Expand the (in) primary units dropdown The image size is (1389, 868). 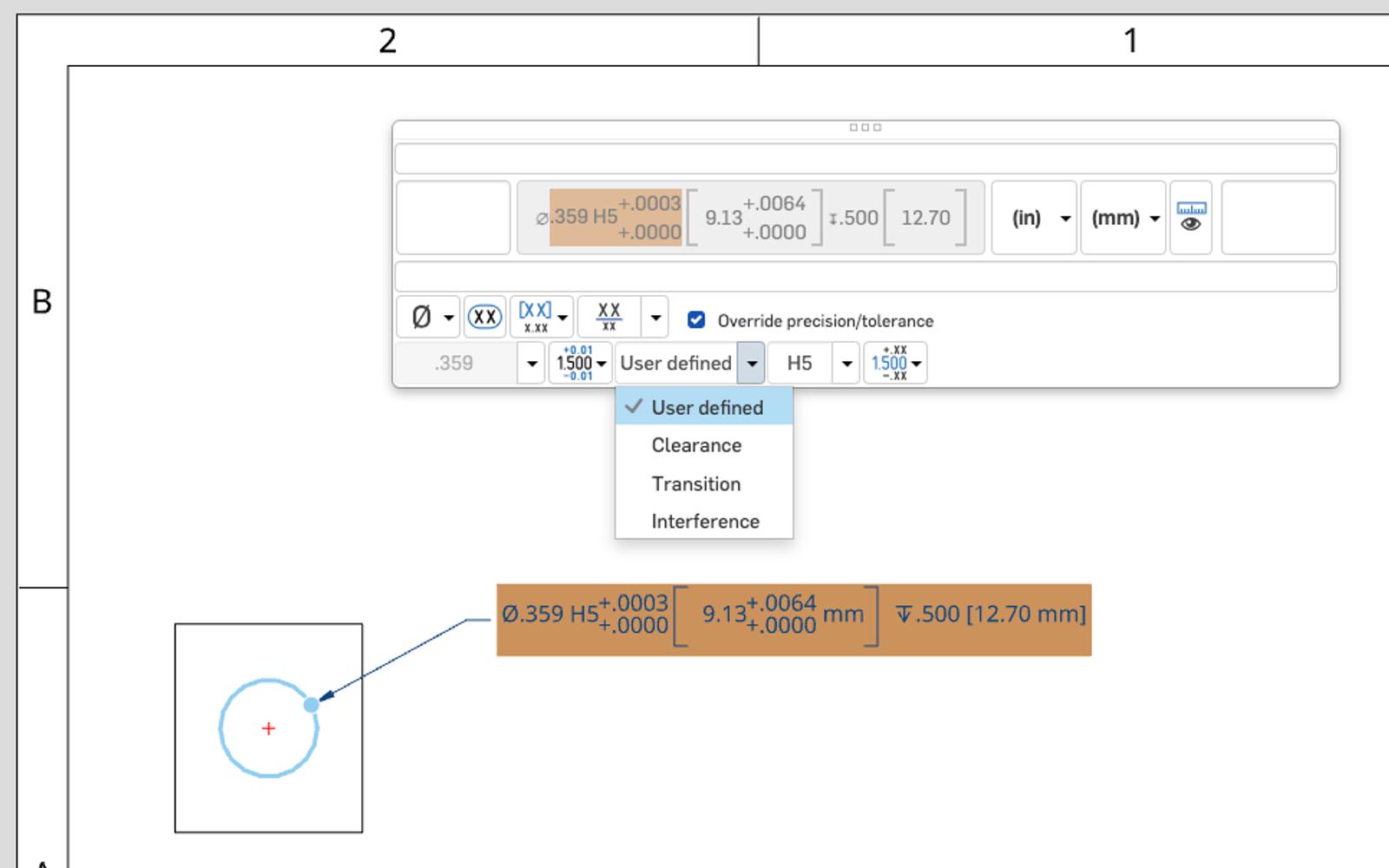pyautogui.click(x=1034, y=218)
